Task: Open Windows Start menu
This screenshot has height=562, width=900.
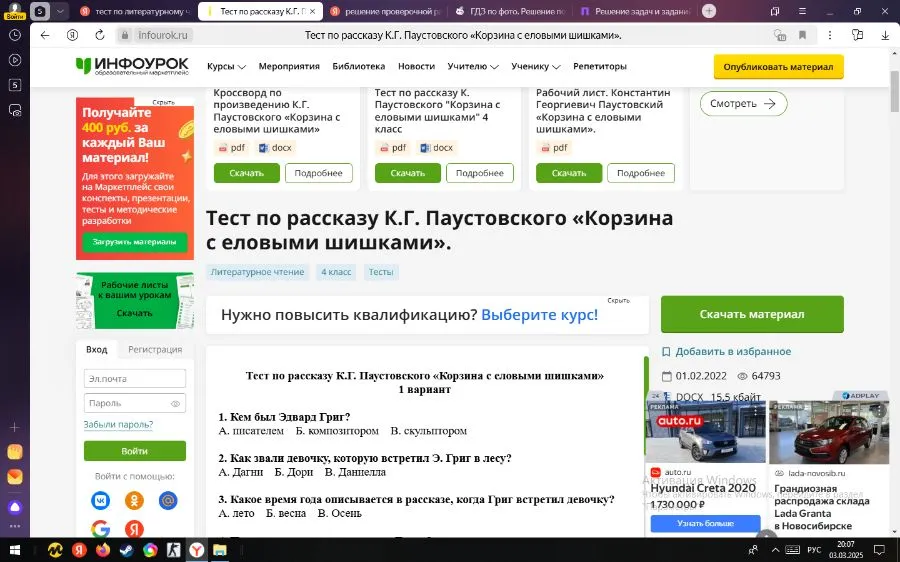Action: [x=14, y=551]
